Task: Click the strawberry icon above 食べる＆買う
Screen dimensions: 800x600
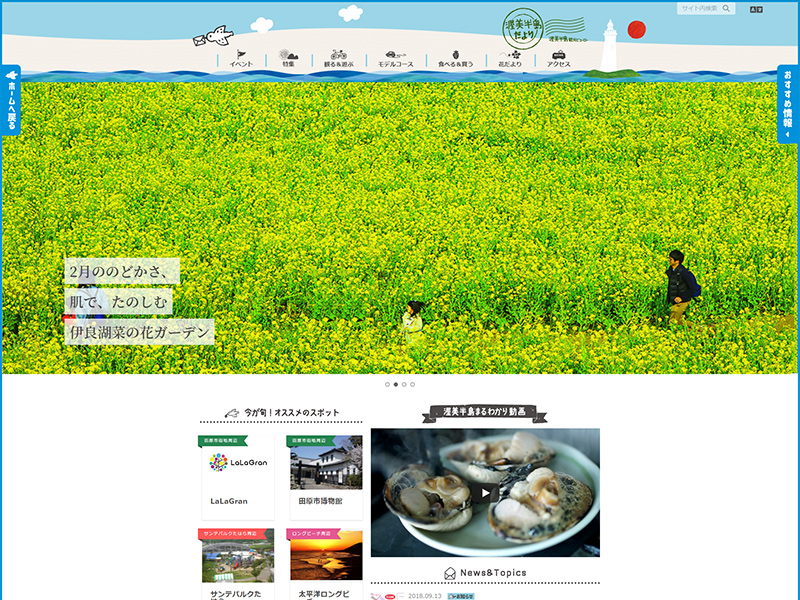Action: (456, 55)
